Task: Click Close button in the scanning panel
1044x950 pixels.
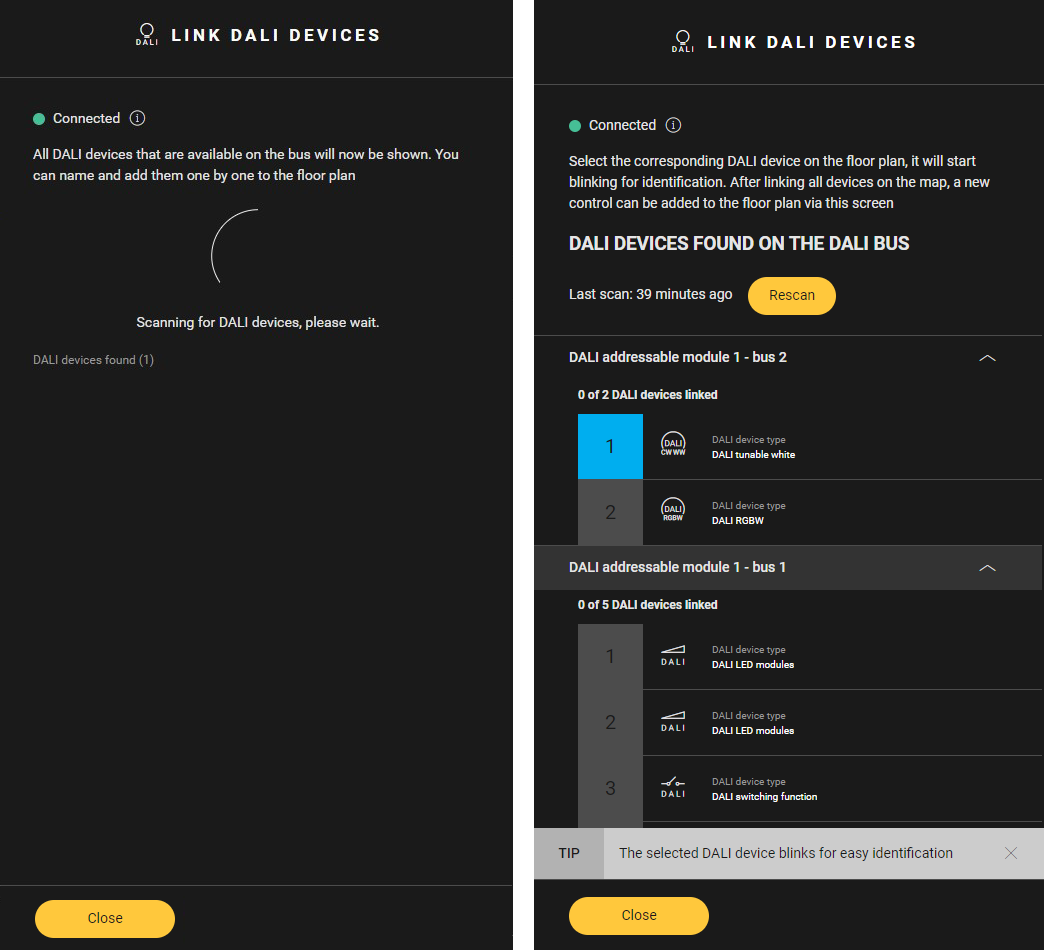Action: [105, 918]
